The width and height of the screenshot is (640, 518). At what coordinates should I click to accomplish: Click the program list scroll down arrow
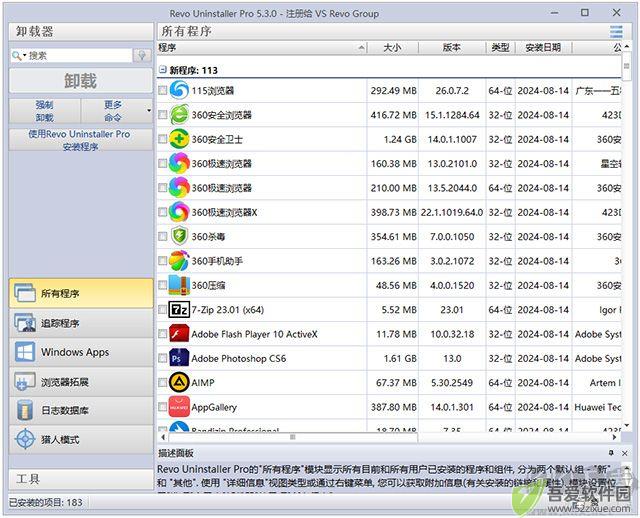point(627,425)
